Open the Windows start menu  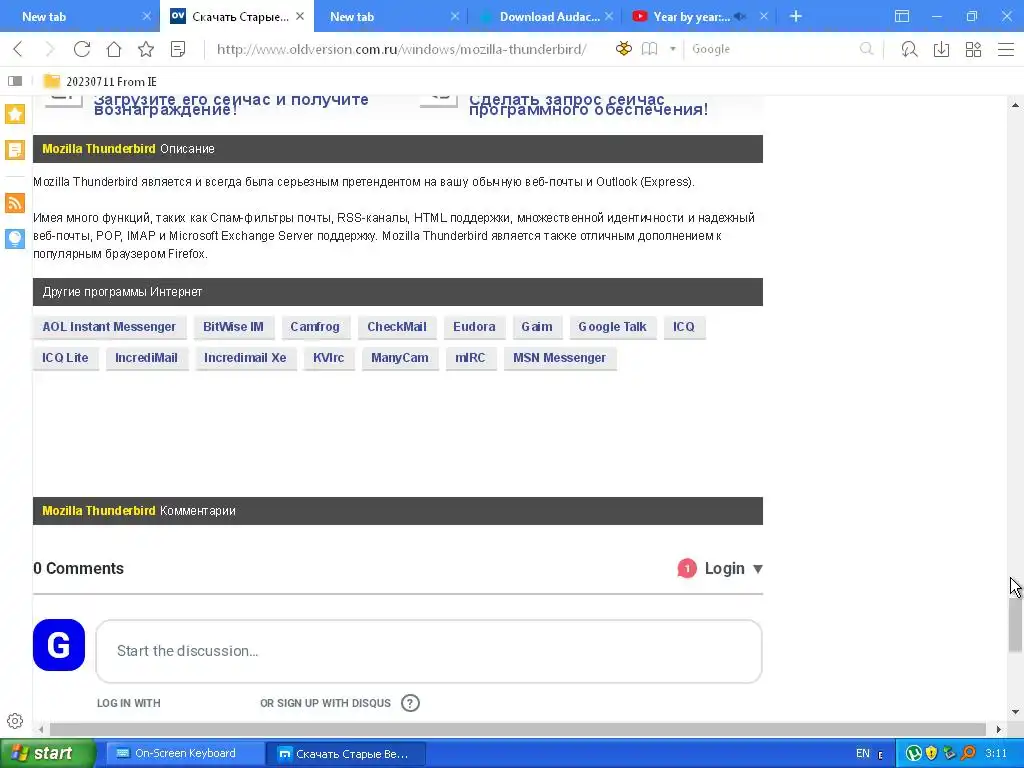[48, 753]
